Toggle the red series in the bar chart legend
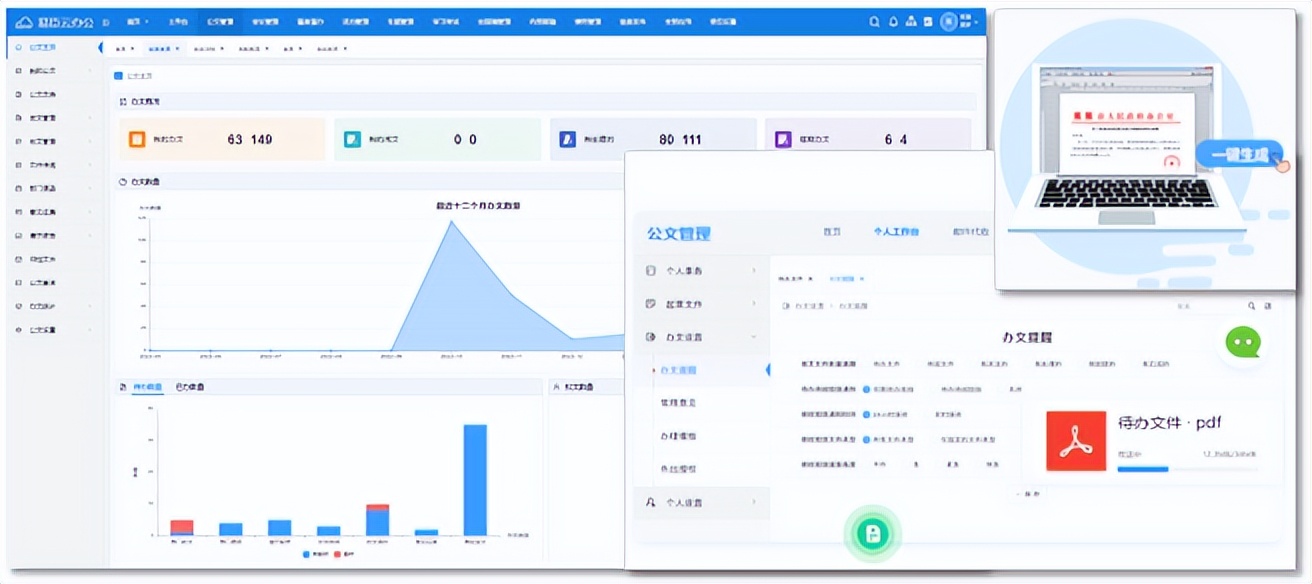This screenshot has height=584, width=1312. click(337, 554)
